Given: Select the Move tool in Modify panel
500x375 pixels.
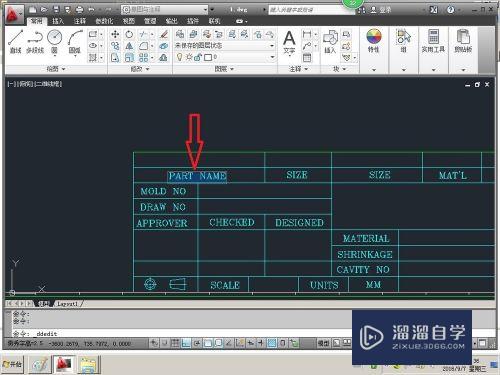Looking at the screenshot, I should click(115, 34).
